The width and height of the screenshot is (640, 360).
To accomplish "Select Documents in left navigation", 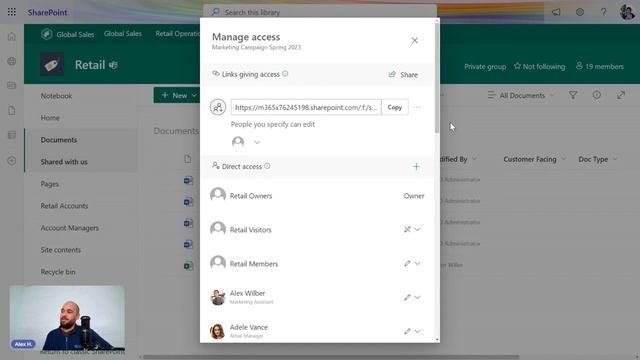I will tap(59, 140).
